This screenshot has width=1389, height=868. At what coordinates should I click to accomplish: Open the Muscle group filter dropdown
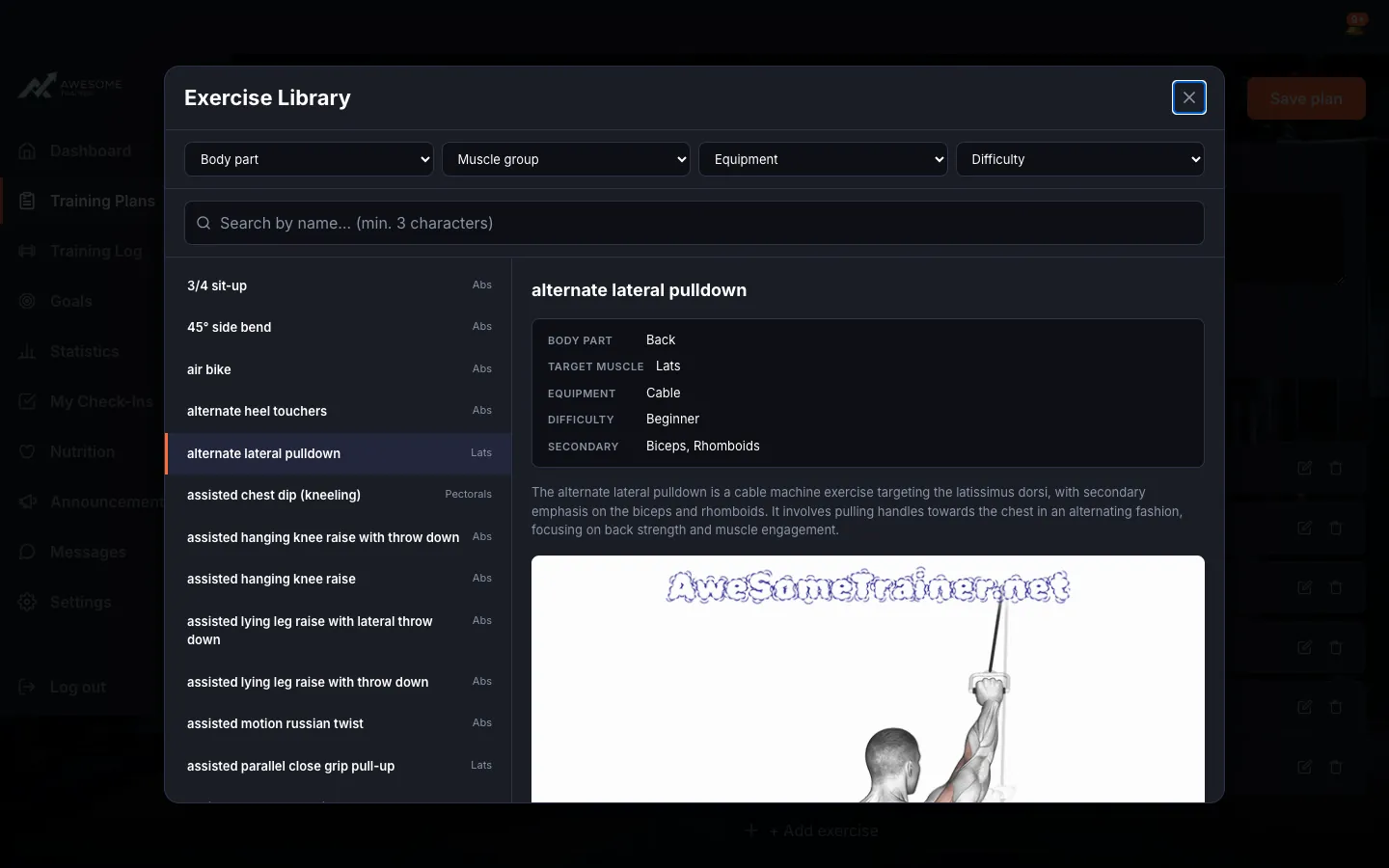pos(566,159)
